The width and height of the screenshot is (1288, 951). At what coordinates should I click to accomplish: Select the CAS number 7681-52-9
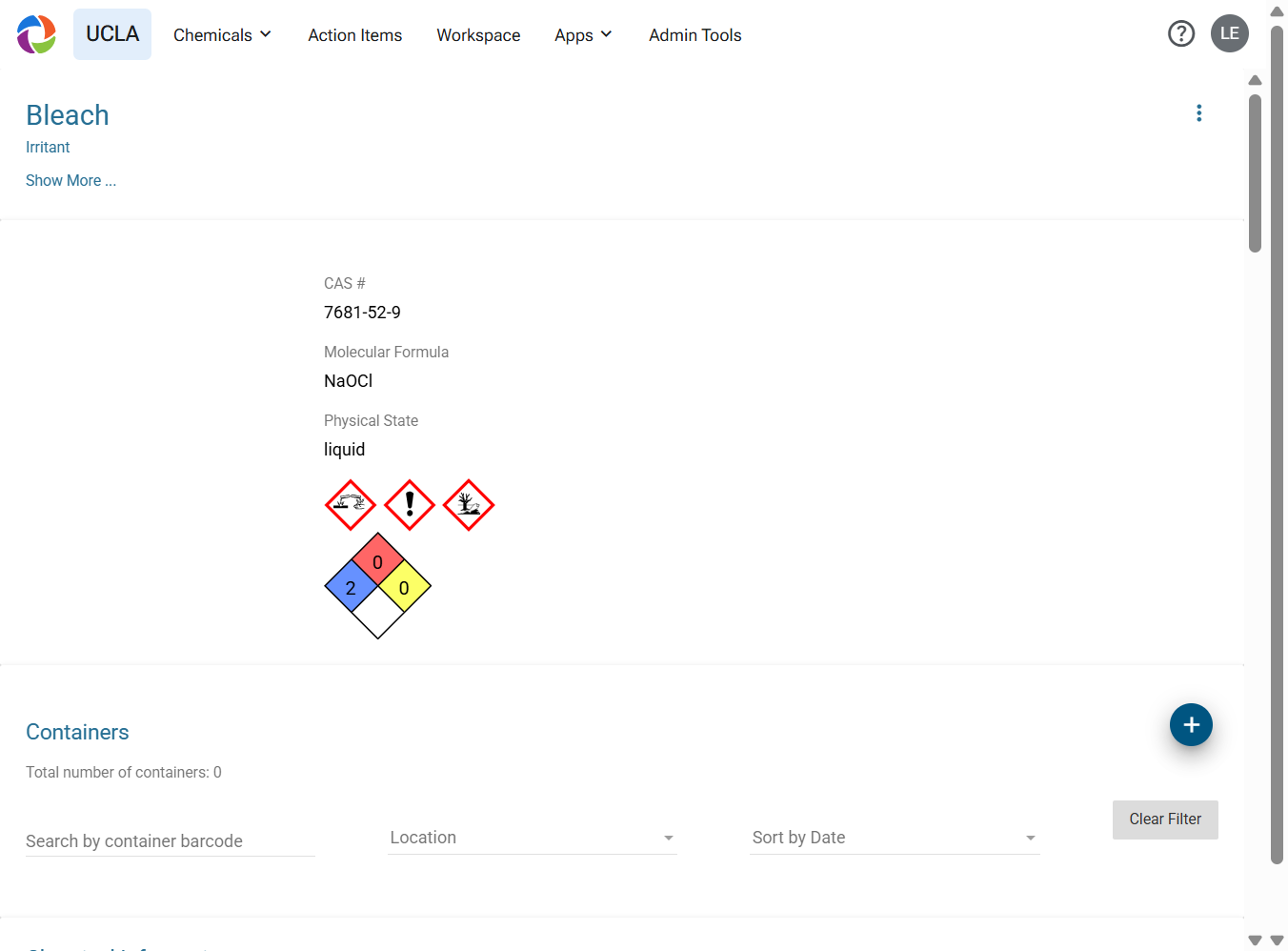pyautogui.click(x=362, y=313)
